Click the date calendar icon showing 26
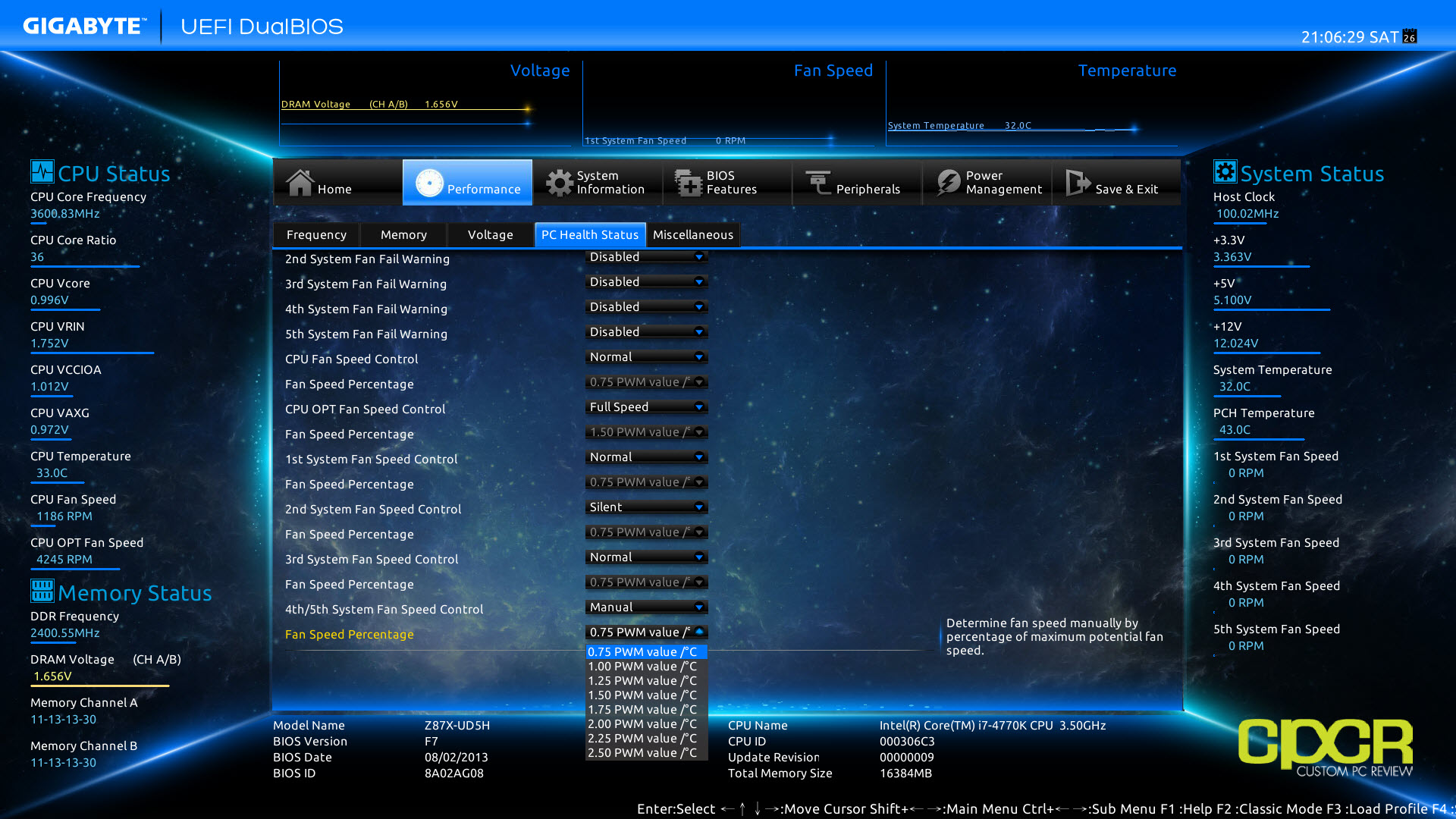 pos(1410,36)
